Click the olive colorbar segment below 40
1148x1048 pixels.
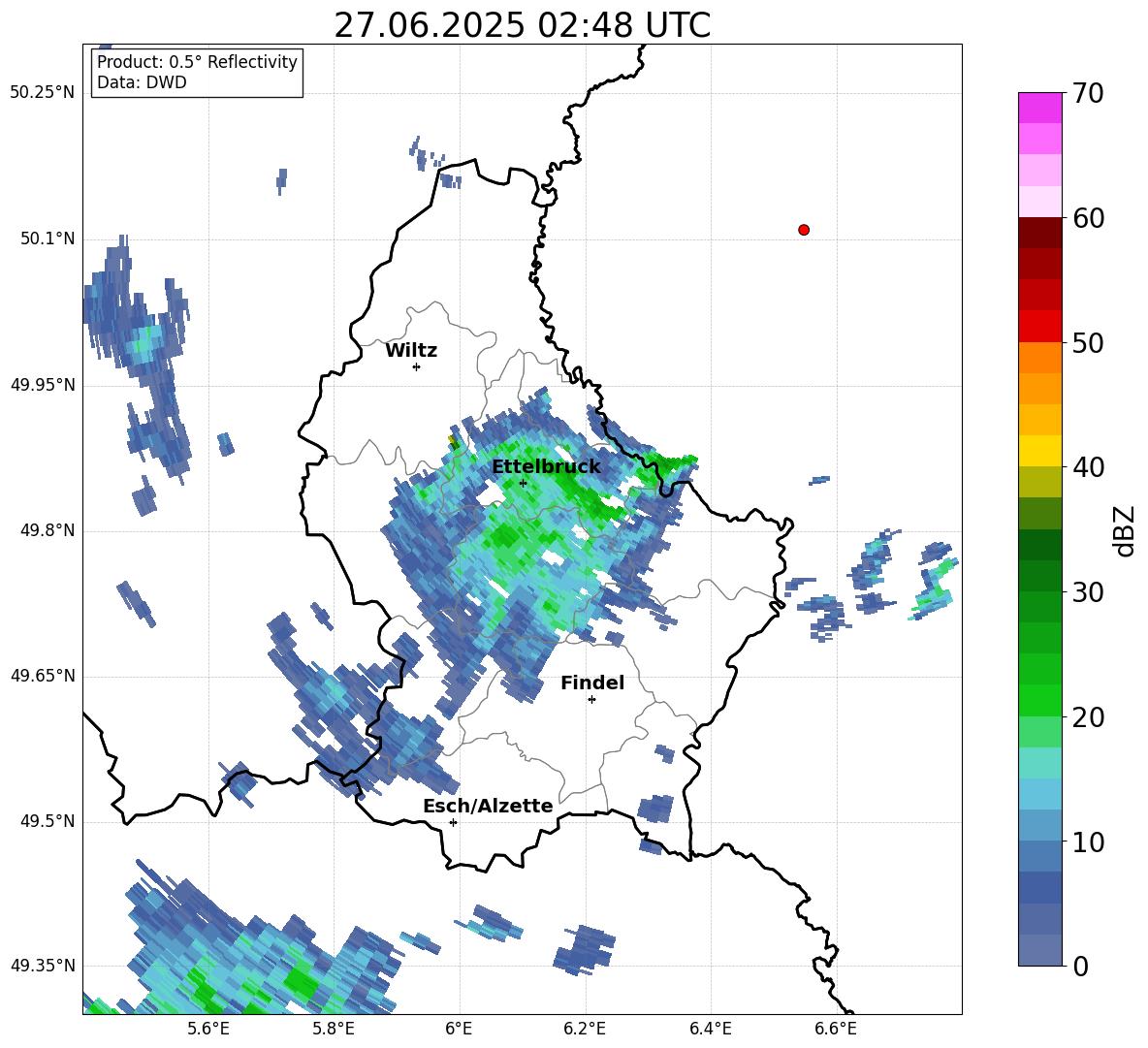(1039, 482)
